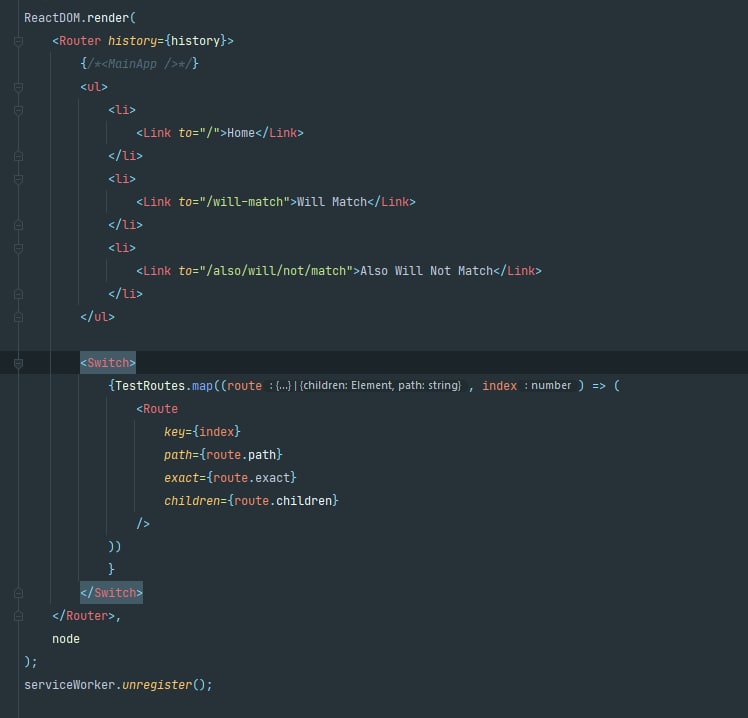Viewport: 748px width, 718px height.
Task: Click the 'node' argument
Action: click(x=66, y=639)
